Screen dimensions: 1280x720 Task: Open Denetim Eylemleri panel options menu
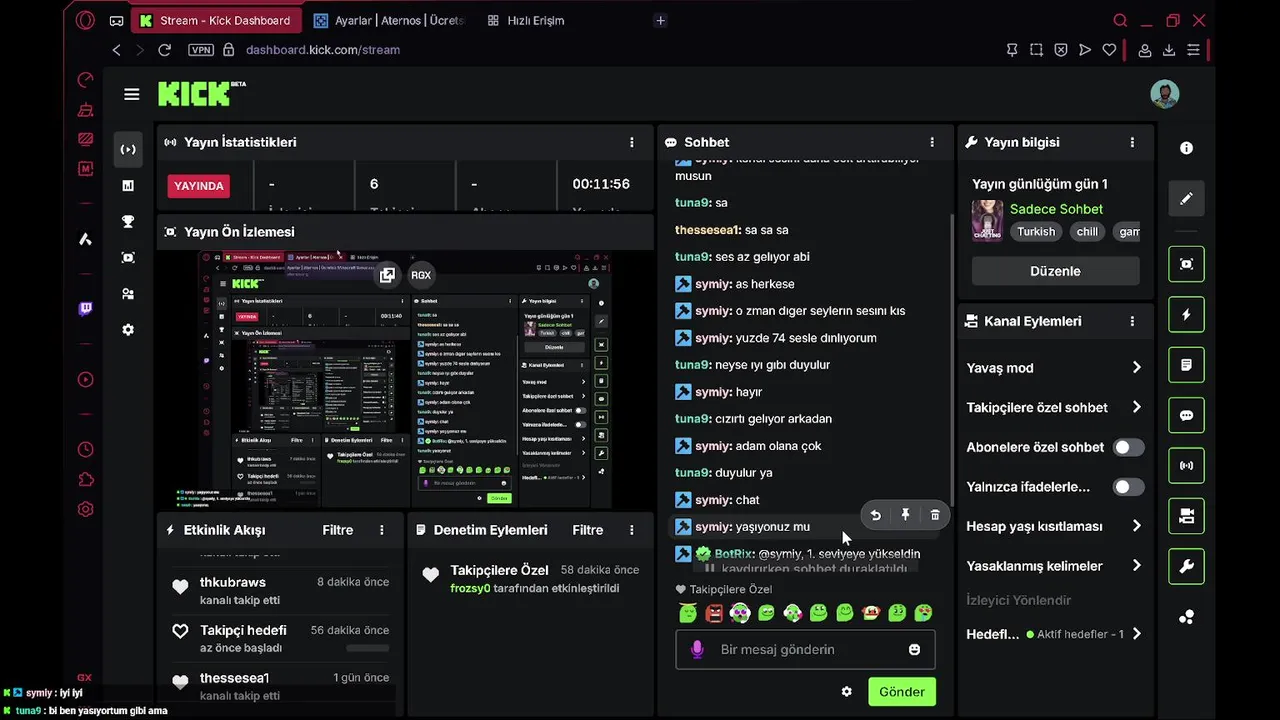tap(631, 530)
